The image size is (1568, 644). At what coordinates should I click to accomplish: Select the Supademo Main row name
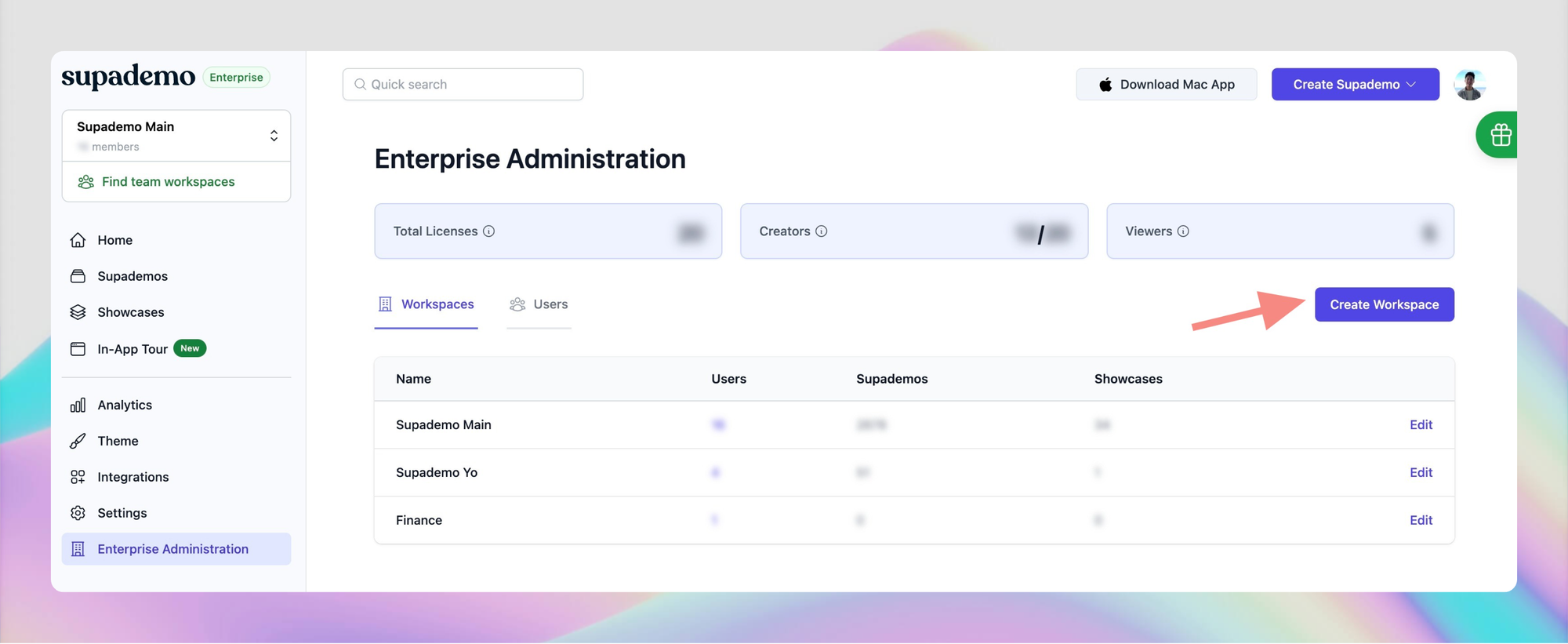coord(444,425)
